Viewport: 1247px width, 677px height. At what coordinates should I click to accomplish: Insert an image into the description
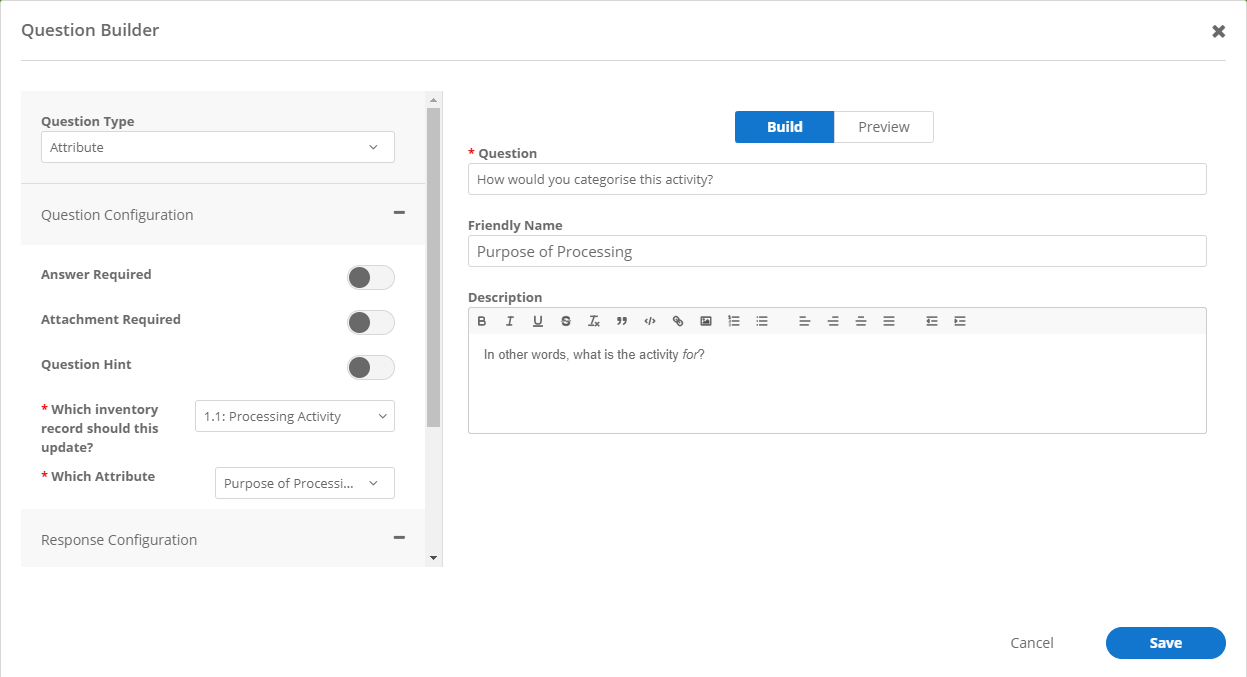[706, 321]
